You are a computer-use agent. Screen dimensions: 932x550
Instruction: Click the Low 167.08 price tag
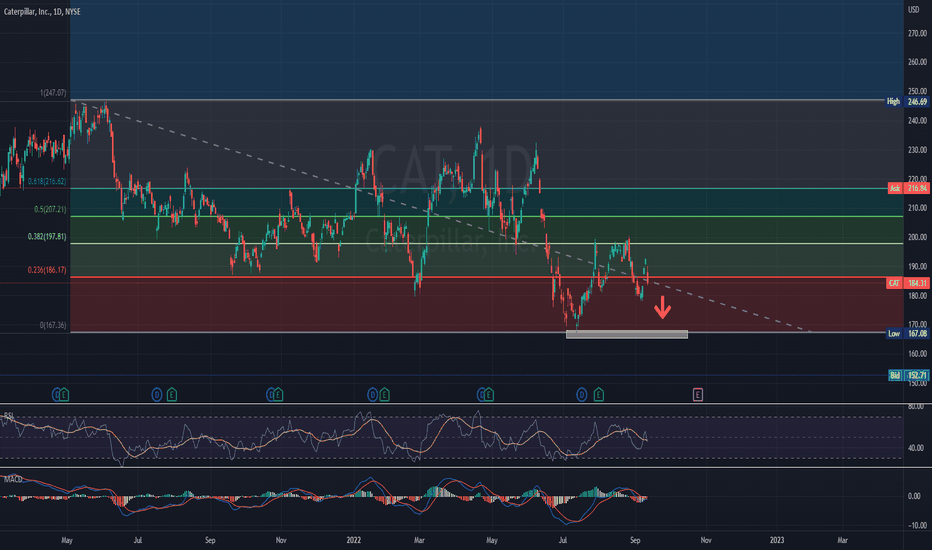[x=908, y=334]
